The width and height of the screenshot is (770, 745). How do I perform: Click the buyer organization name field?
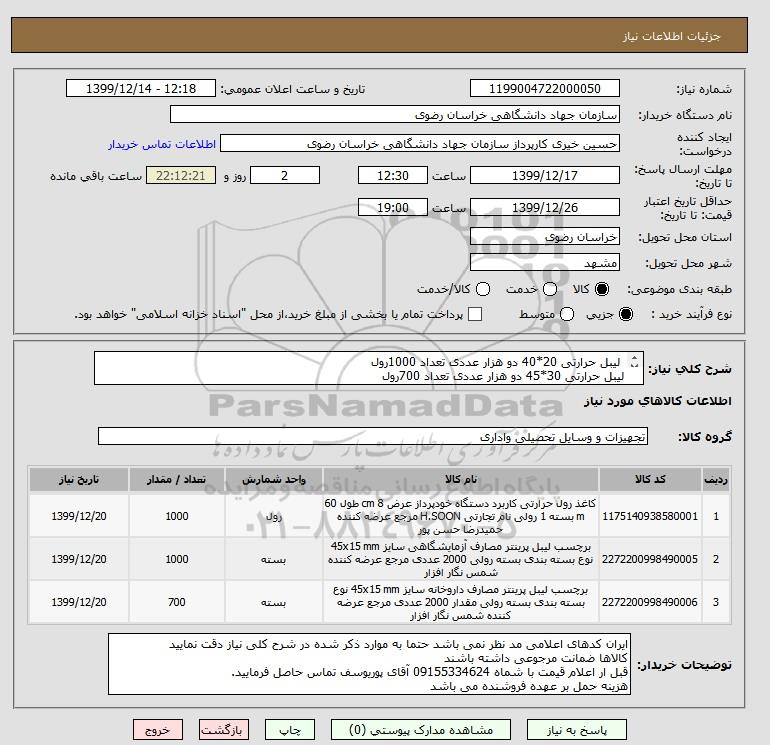coord(395,115)
